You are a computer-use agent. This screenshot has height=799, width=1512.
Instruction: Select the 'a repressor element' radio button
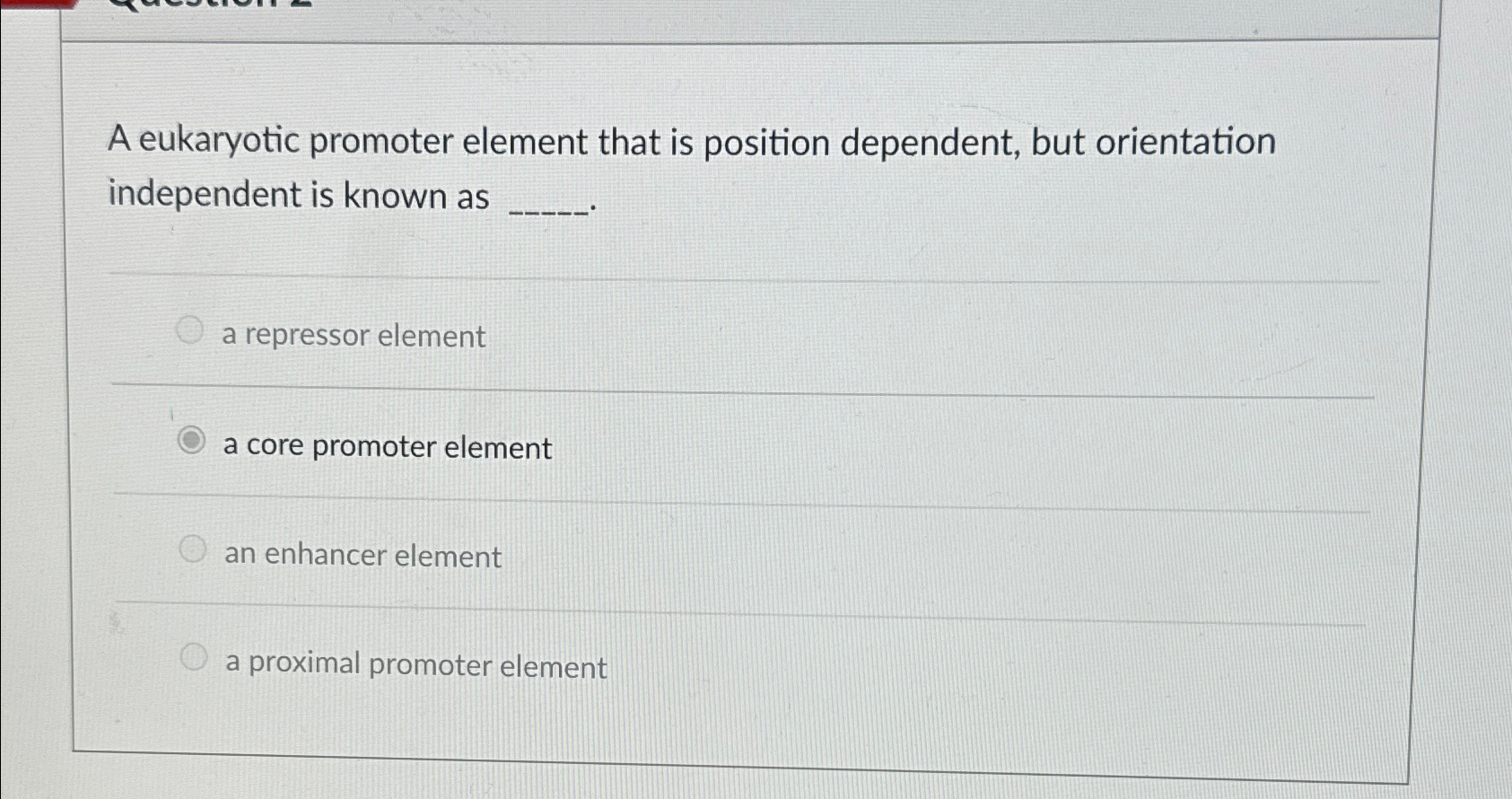(x=191, y=330)
